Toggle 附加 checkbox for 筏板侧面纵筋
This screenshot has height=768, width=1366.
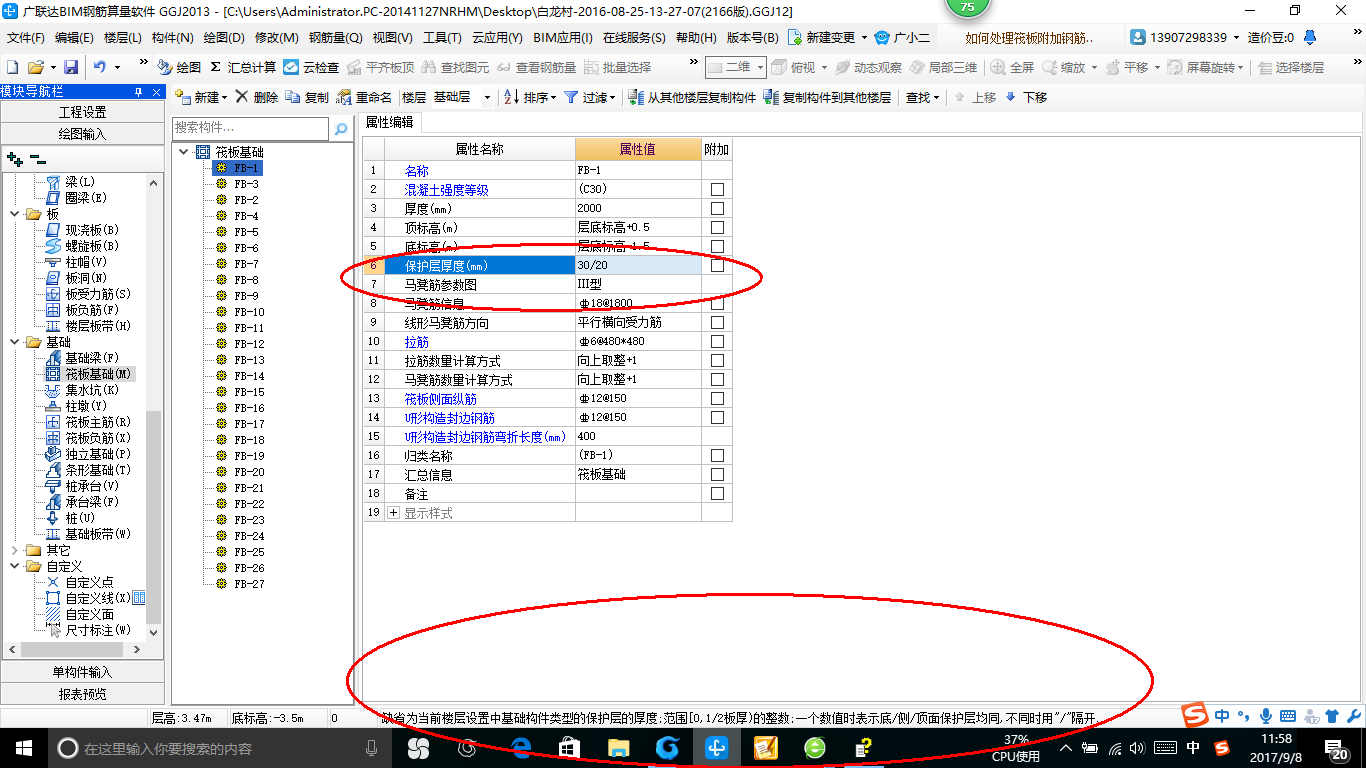click(717, 398)
